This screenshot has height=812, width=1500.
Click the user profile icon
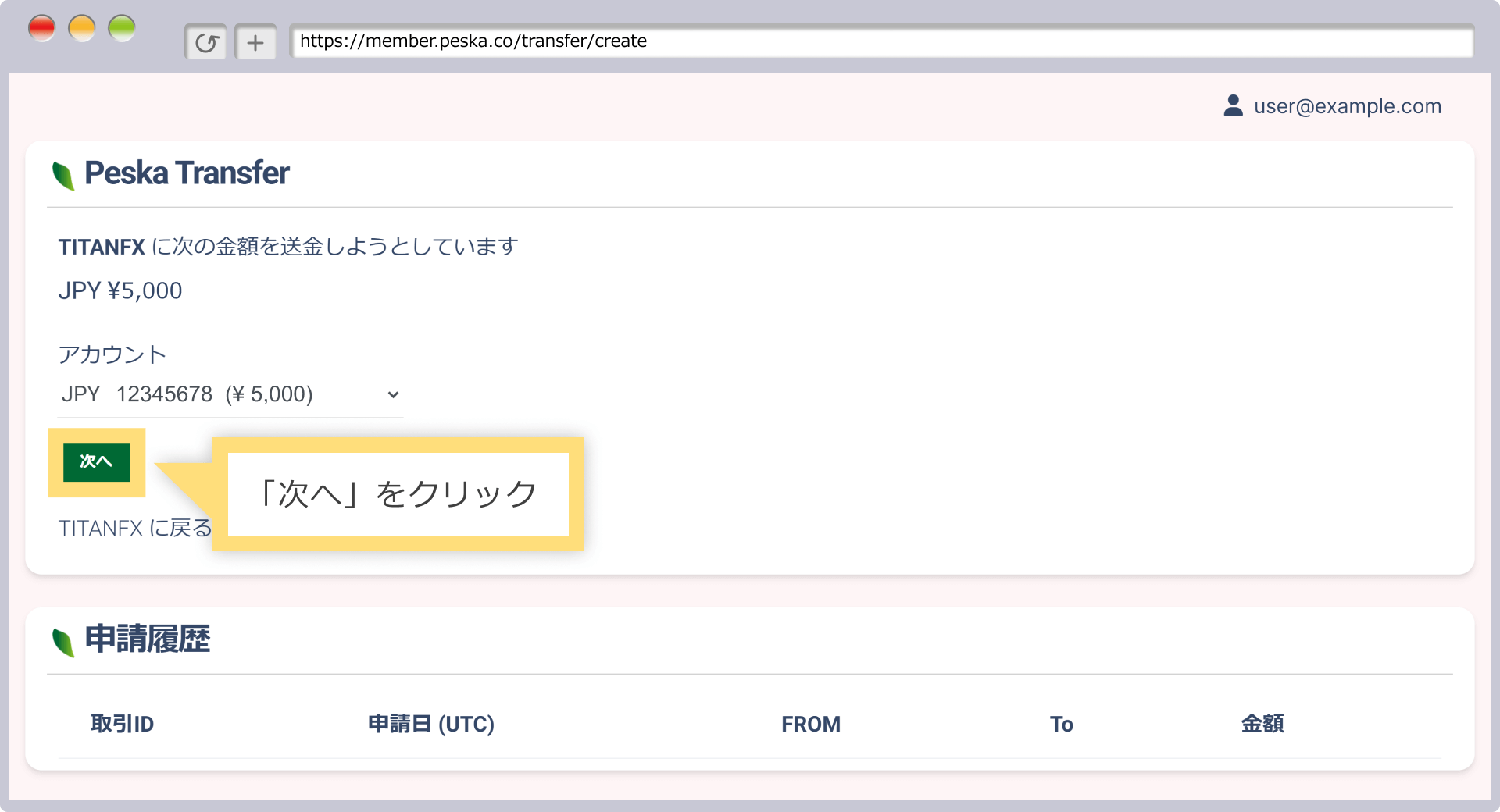coord(1233,105)
